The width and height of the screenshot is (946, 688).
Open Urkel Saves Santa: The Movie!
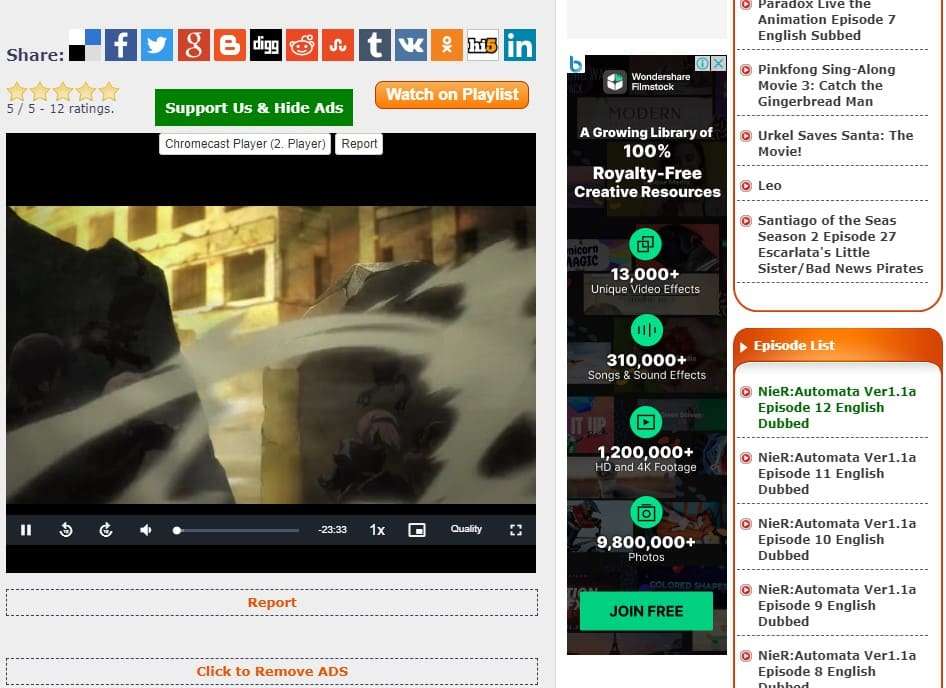coord(835,143)
